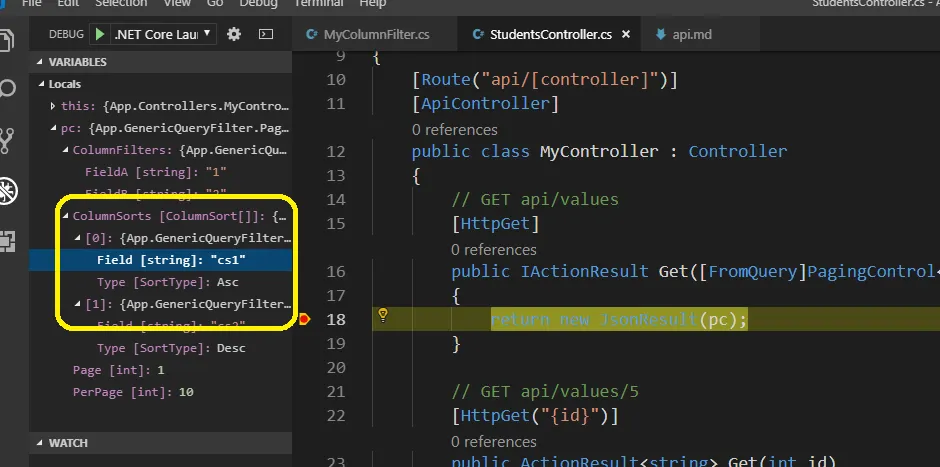Click the lightbulb code action on line 18
The width and height of the screenshot is (940, 467).
tap(382, 315)
